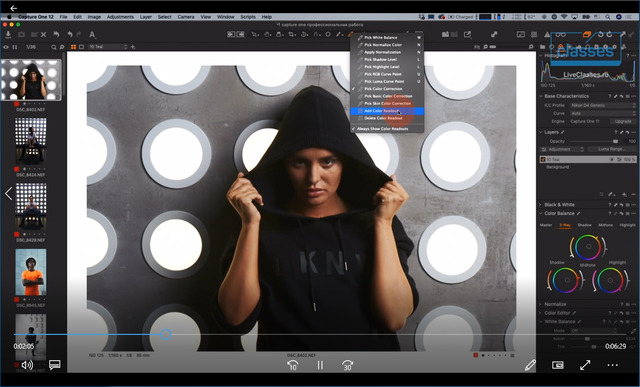
Task: Switch viewer to single-view icon
Action: 81,47
